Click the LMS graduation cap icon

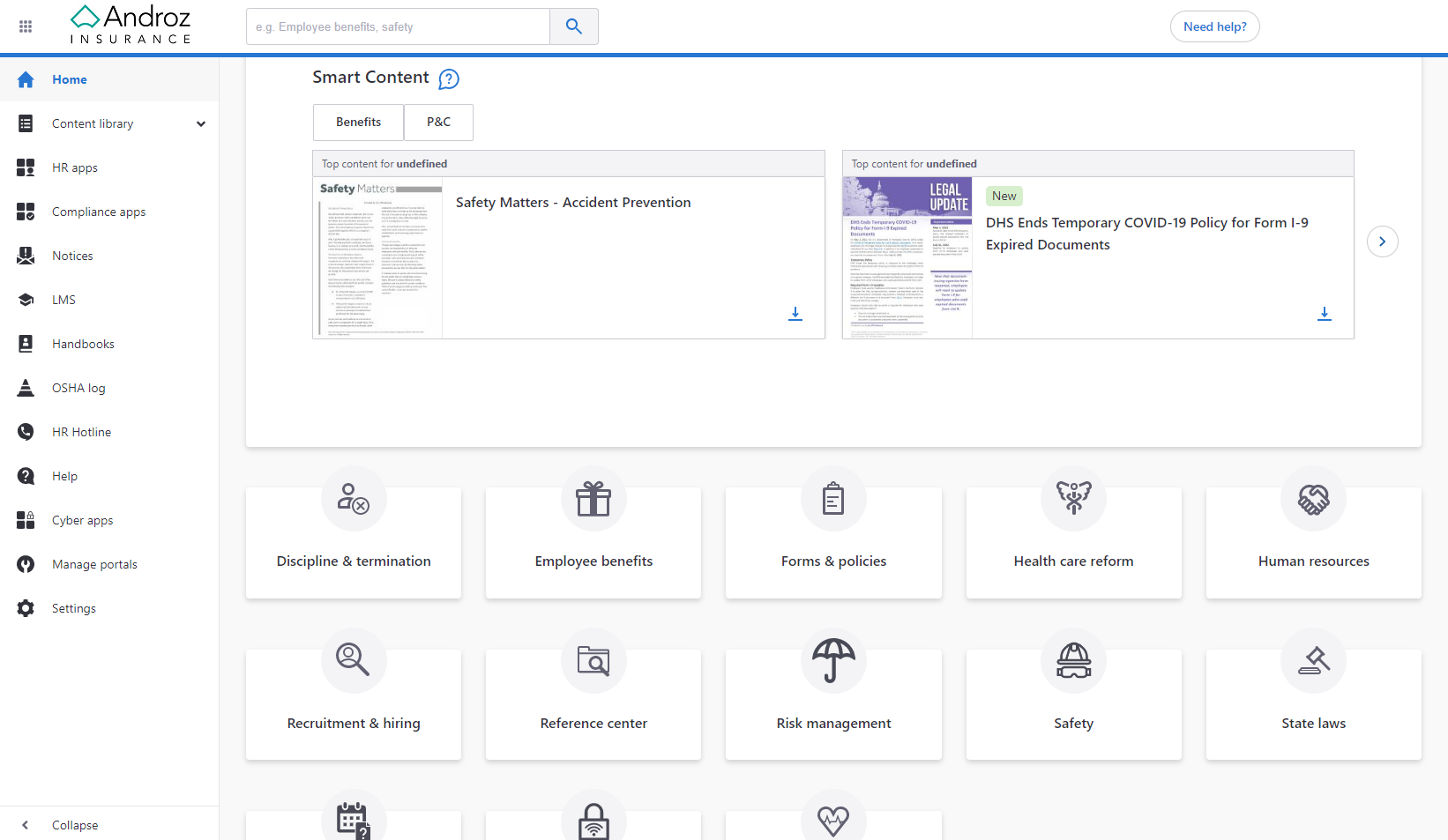click(26, 300)
